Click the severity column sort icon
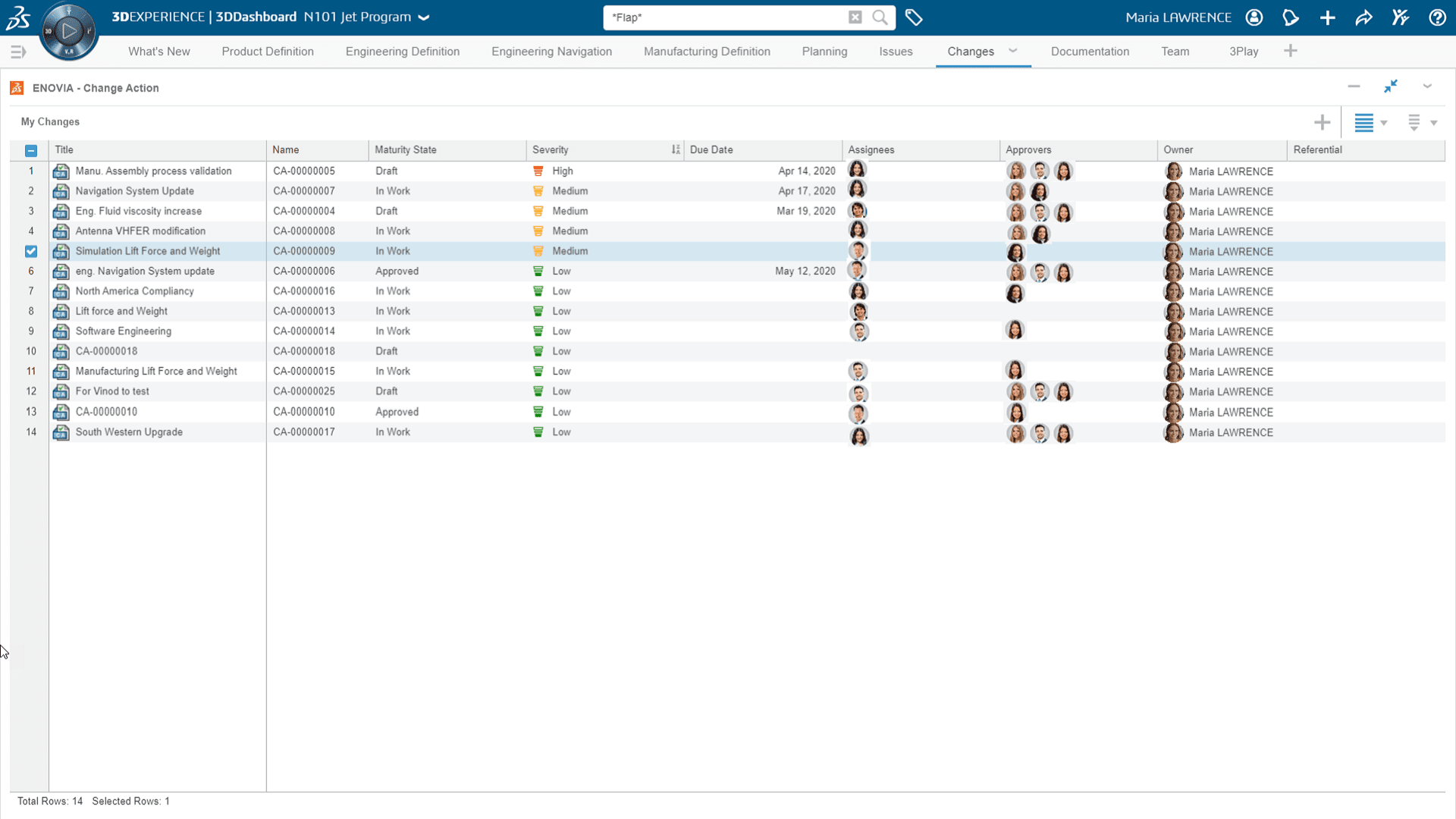 (676, 149)
